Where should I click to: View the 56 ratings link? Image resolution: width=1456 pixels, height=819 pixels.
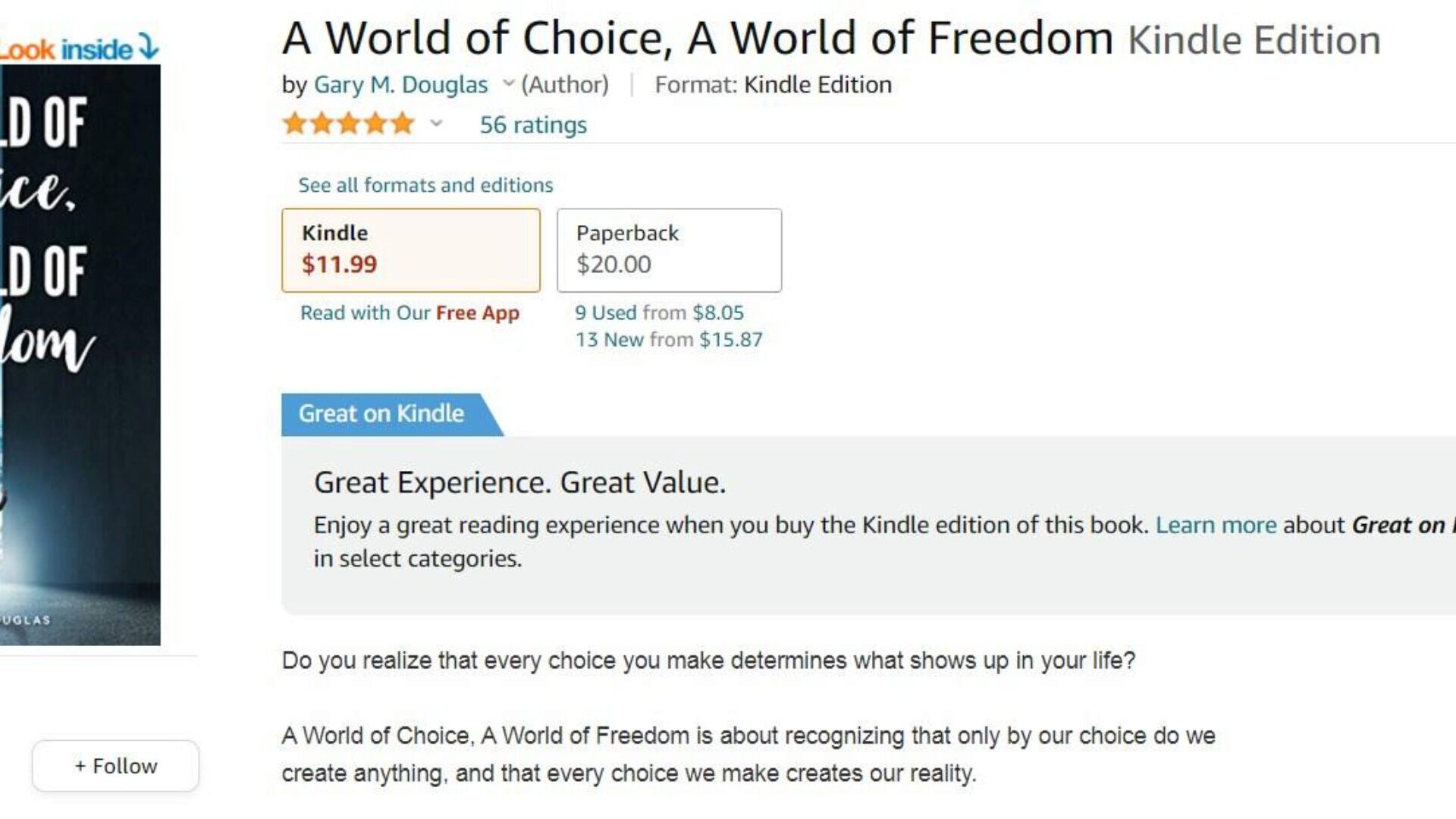coord(533,124)
